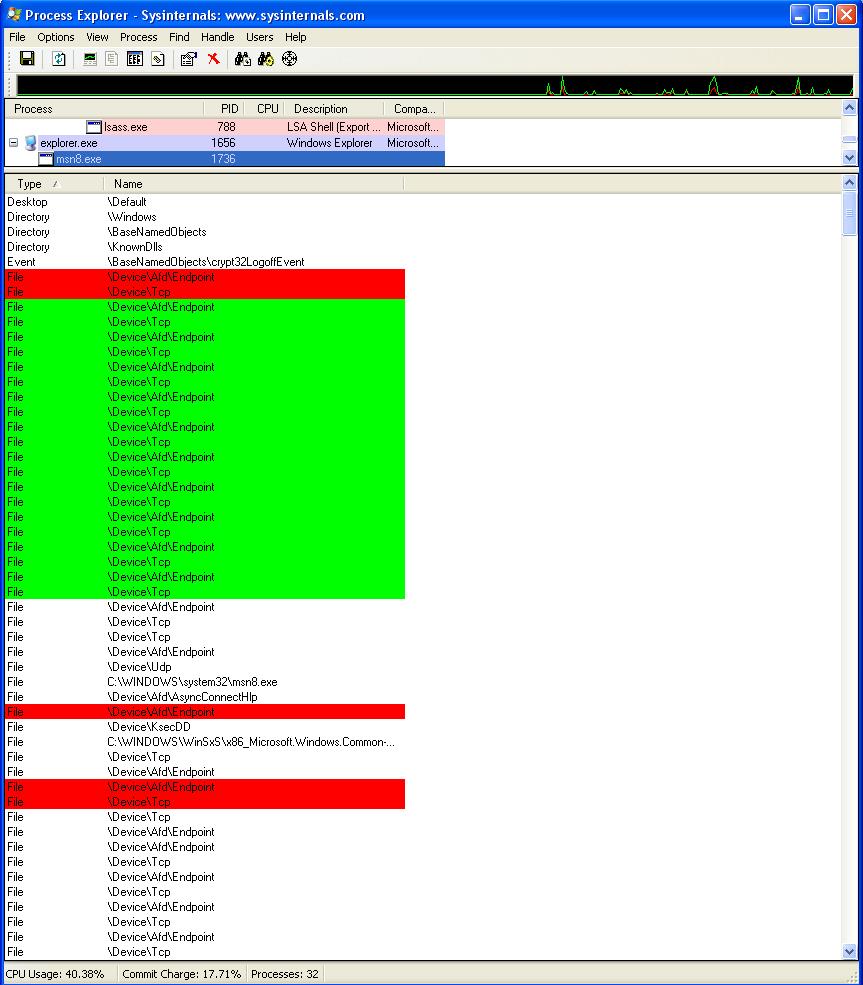Open the Options menu
The image size is (863, 985).
coord(56,37)
